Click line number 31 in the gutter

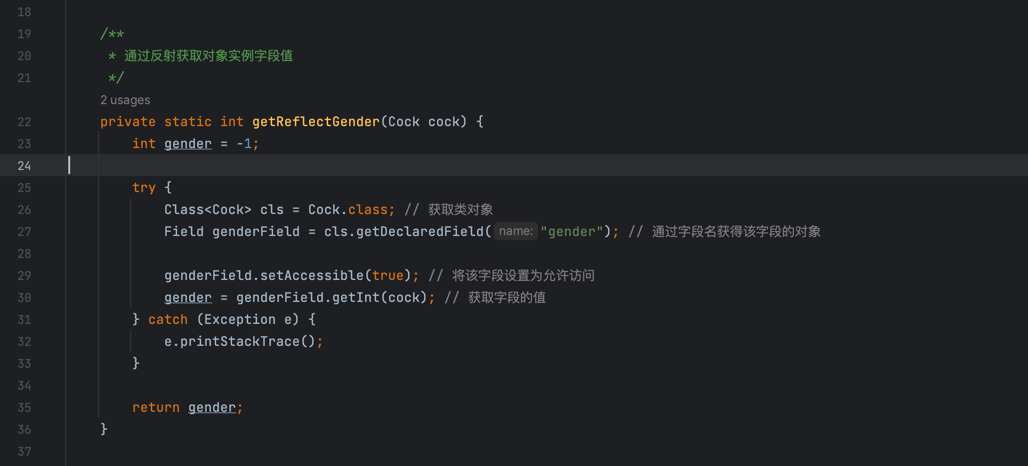(24, 320)
